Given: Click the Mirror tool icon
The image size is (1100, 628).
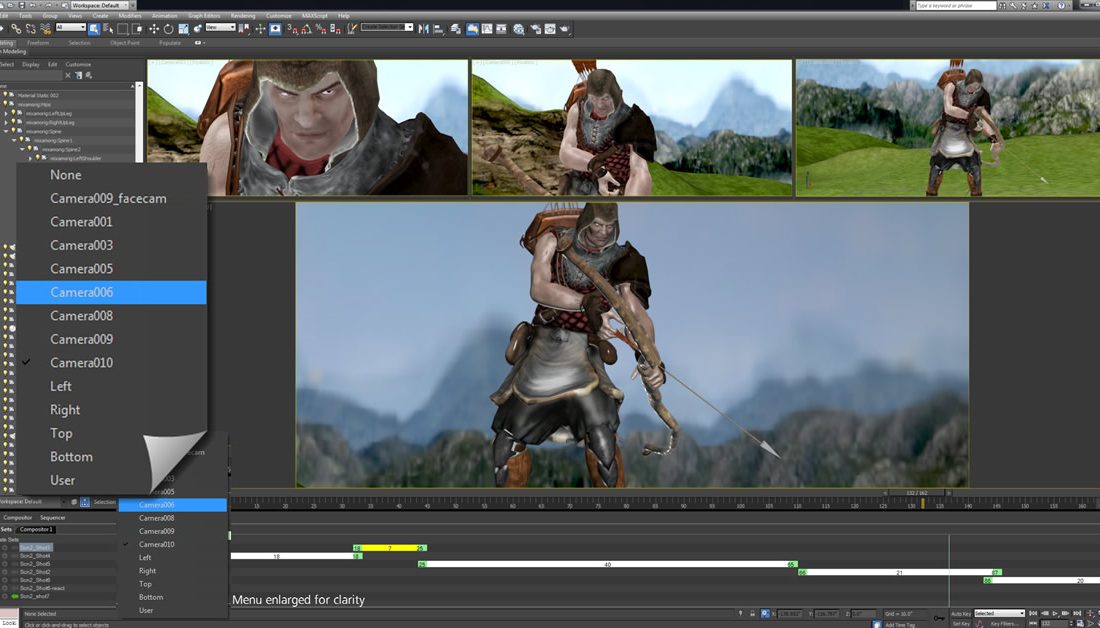Looking at the screenshot, I should tap(424, 29).
